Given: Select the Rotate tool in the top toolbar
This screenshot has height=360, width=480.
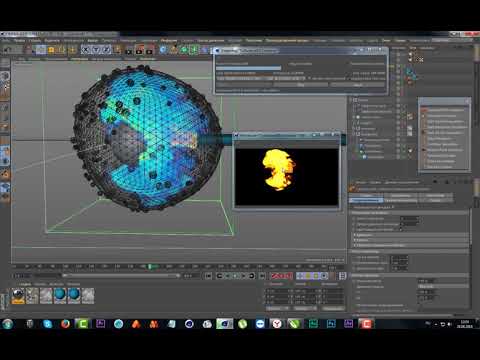Looking at the screenshot, I should pyautogui.click(x=72, y=50).
